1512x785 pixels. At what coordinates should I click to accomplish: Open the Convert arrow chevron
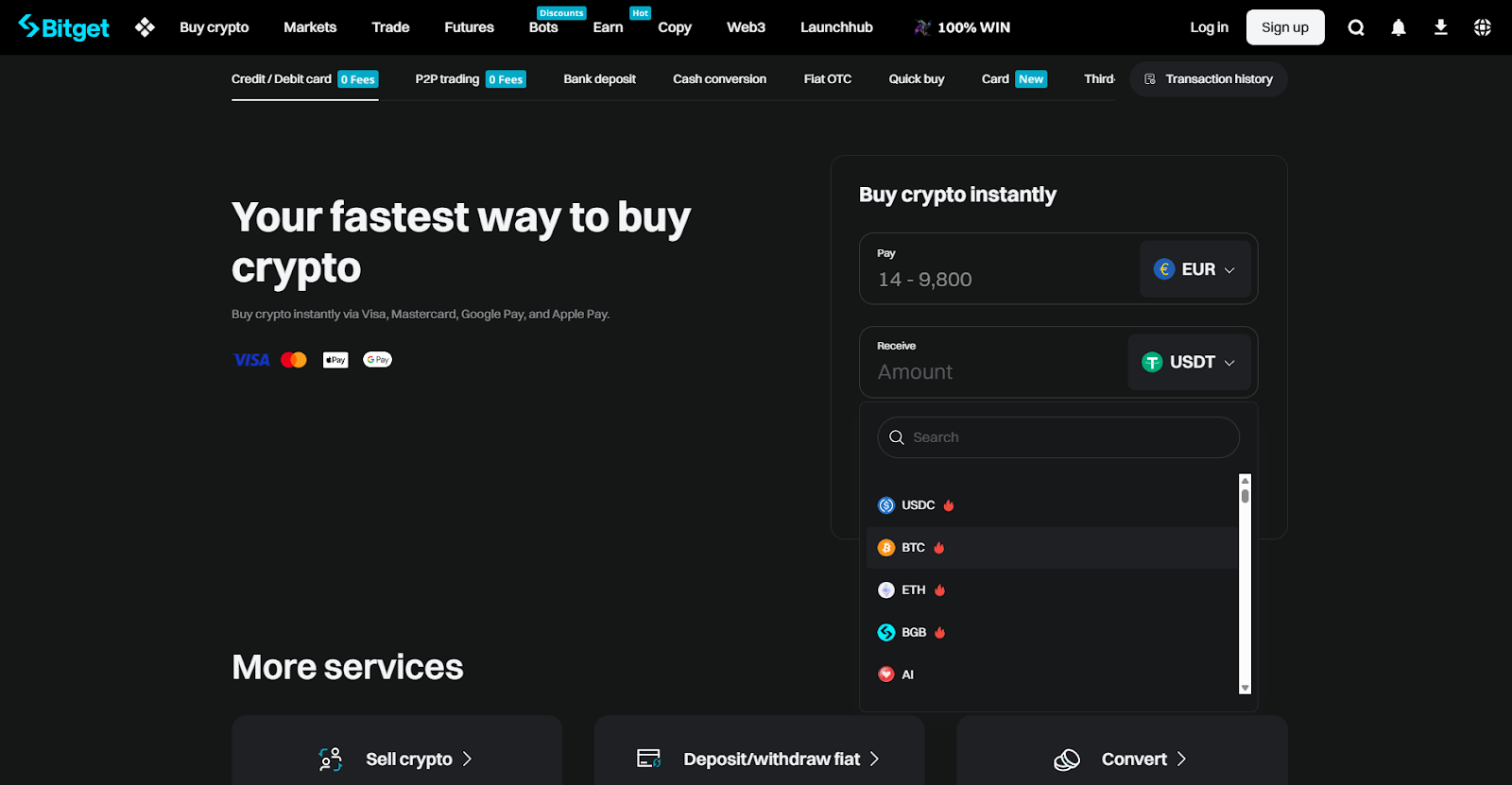1181,759
